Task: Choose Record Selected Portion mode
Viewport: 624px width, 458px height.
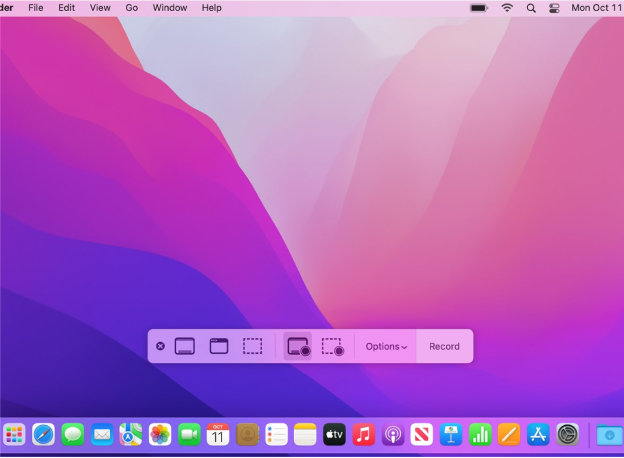Action: click(333, 347)
